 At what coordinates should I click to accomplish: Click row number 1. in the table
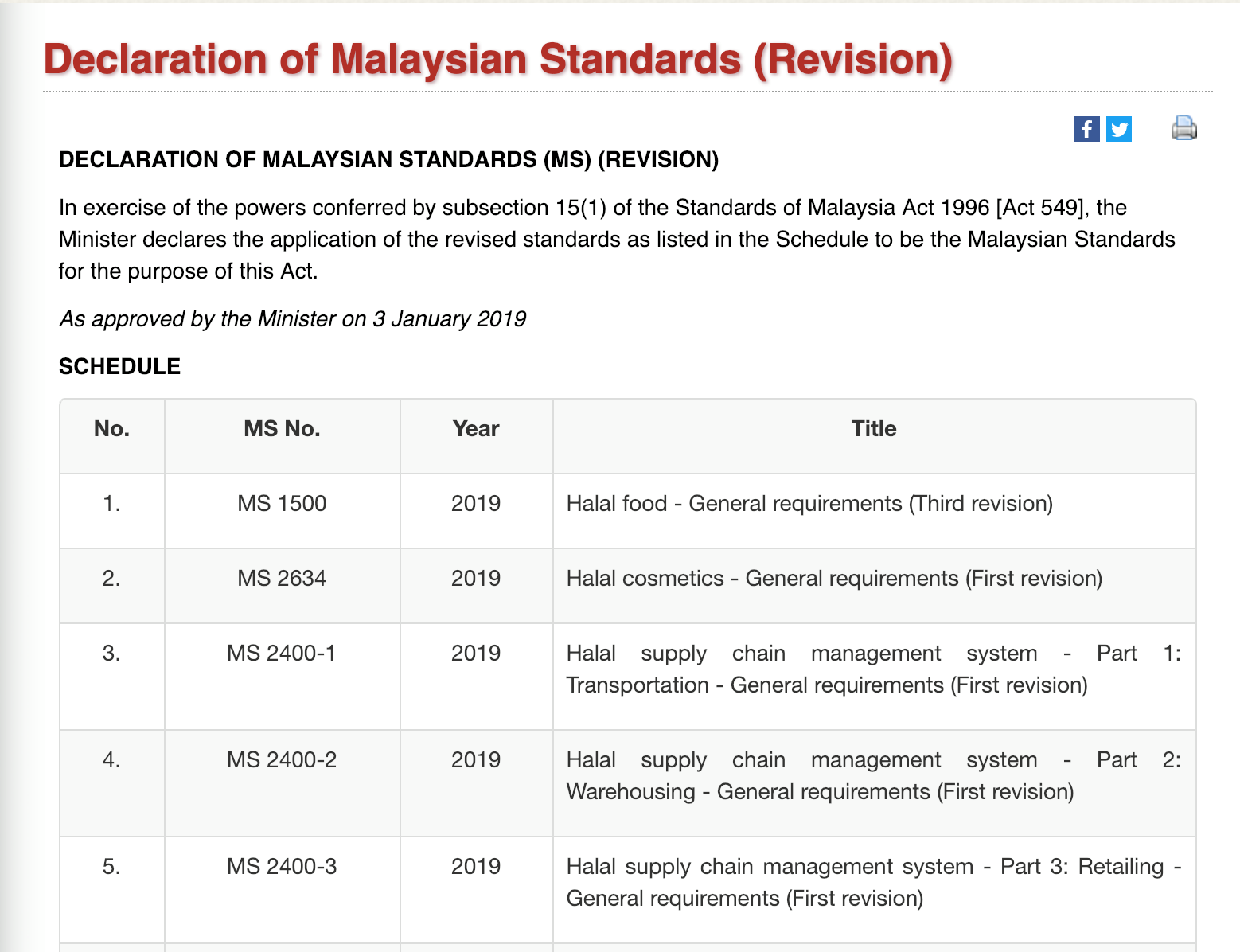(x=111, y=504)
